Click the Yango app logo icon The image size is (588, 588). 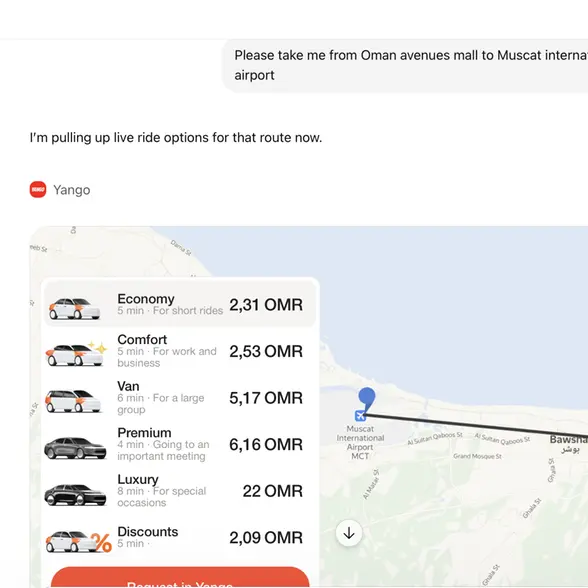[x=38, y=189]
